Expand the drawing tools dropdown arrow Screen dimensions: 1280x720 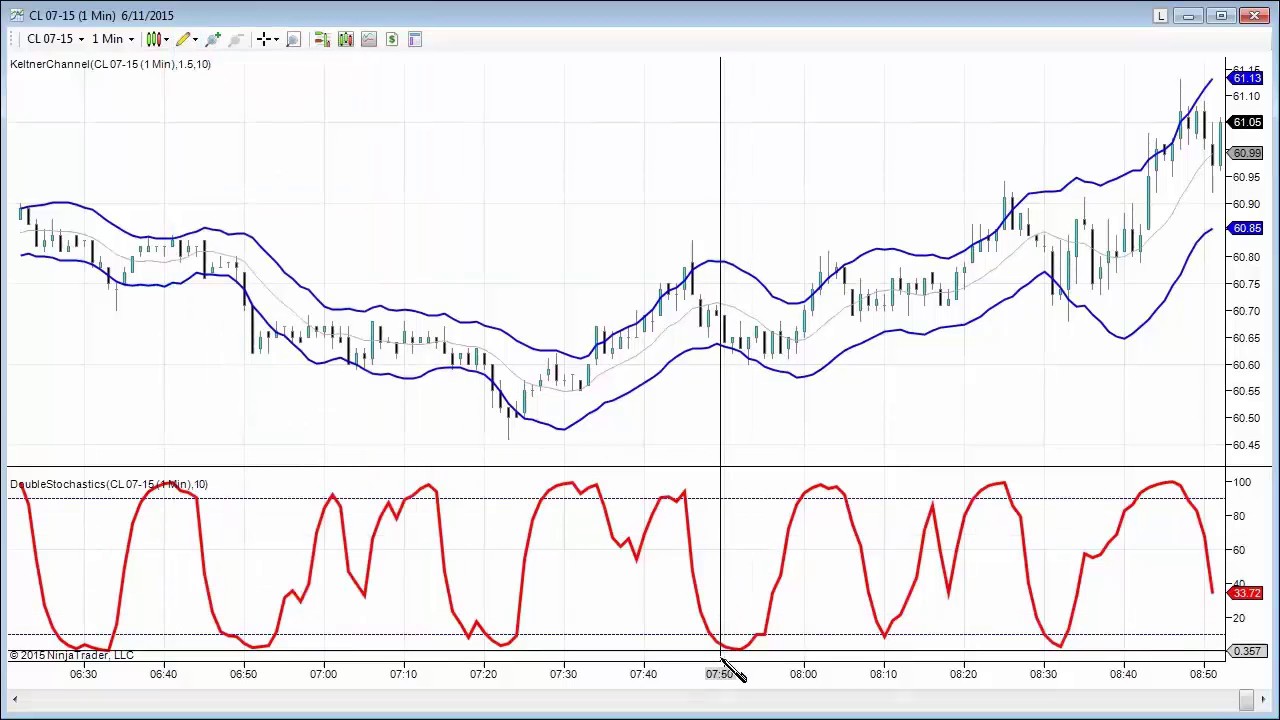pyautogui.click(x=195, y=40)
